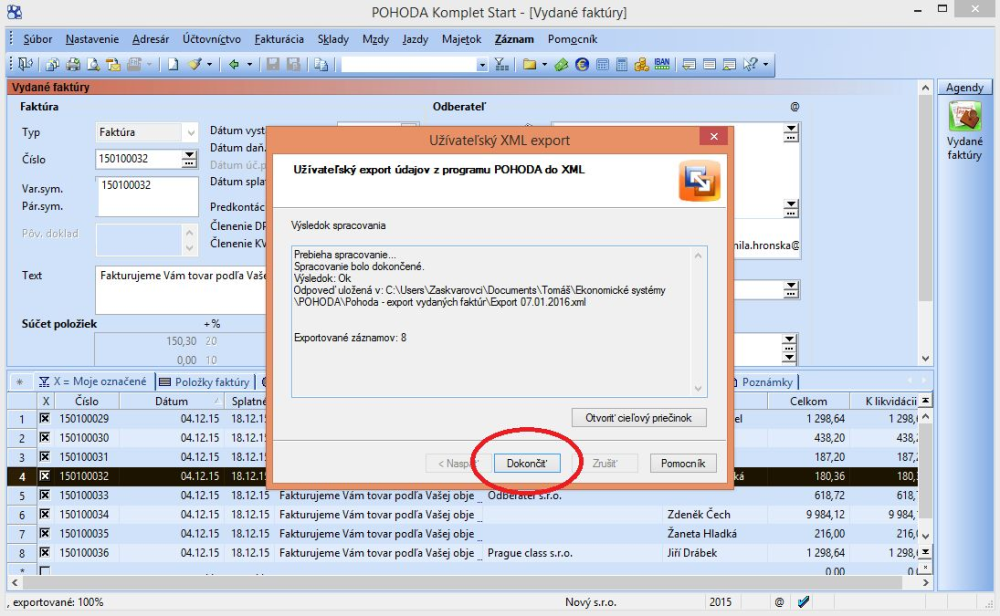This screenshot has width=1000, height=616.
Task: Toggle X mark on invoice 150100036
Action: (45, 552)
